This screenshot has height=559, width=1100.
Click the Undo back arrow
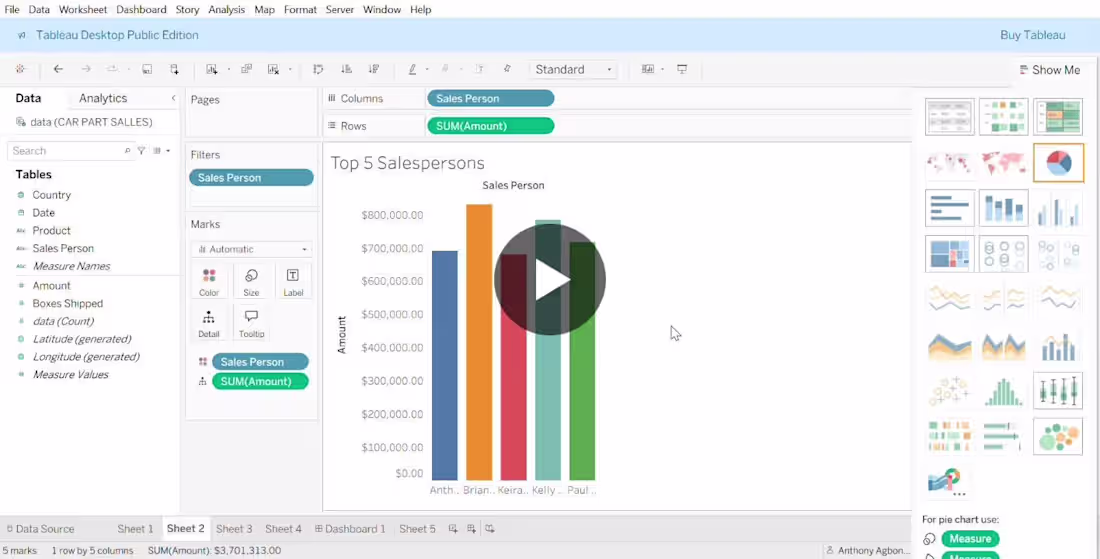click(x=58, y=69)
